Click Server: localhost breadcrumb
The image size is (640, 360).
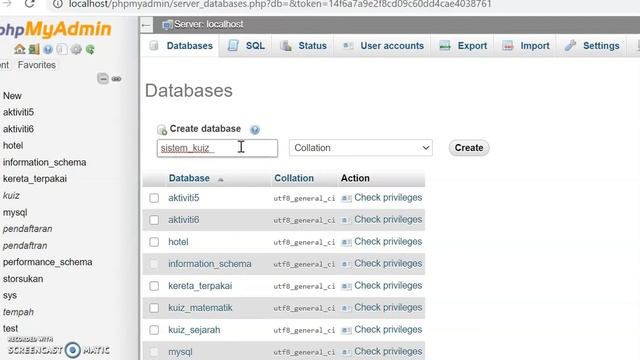click(x=209, y=24)
